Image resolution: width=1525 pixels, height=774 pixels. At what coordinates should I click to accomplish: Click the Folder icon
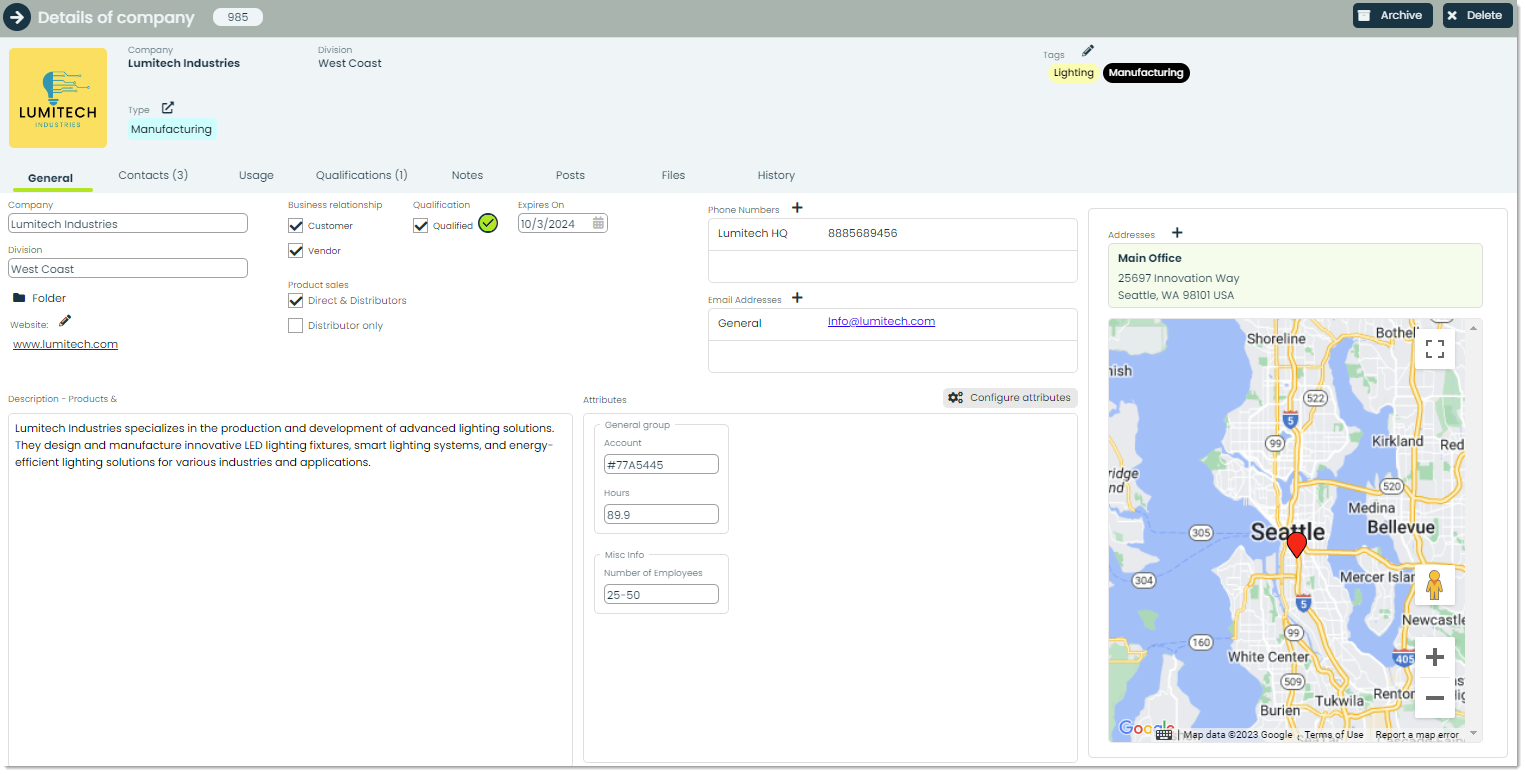coord(19,298)
